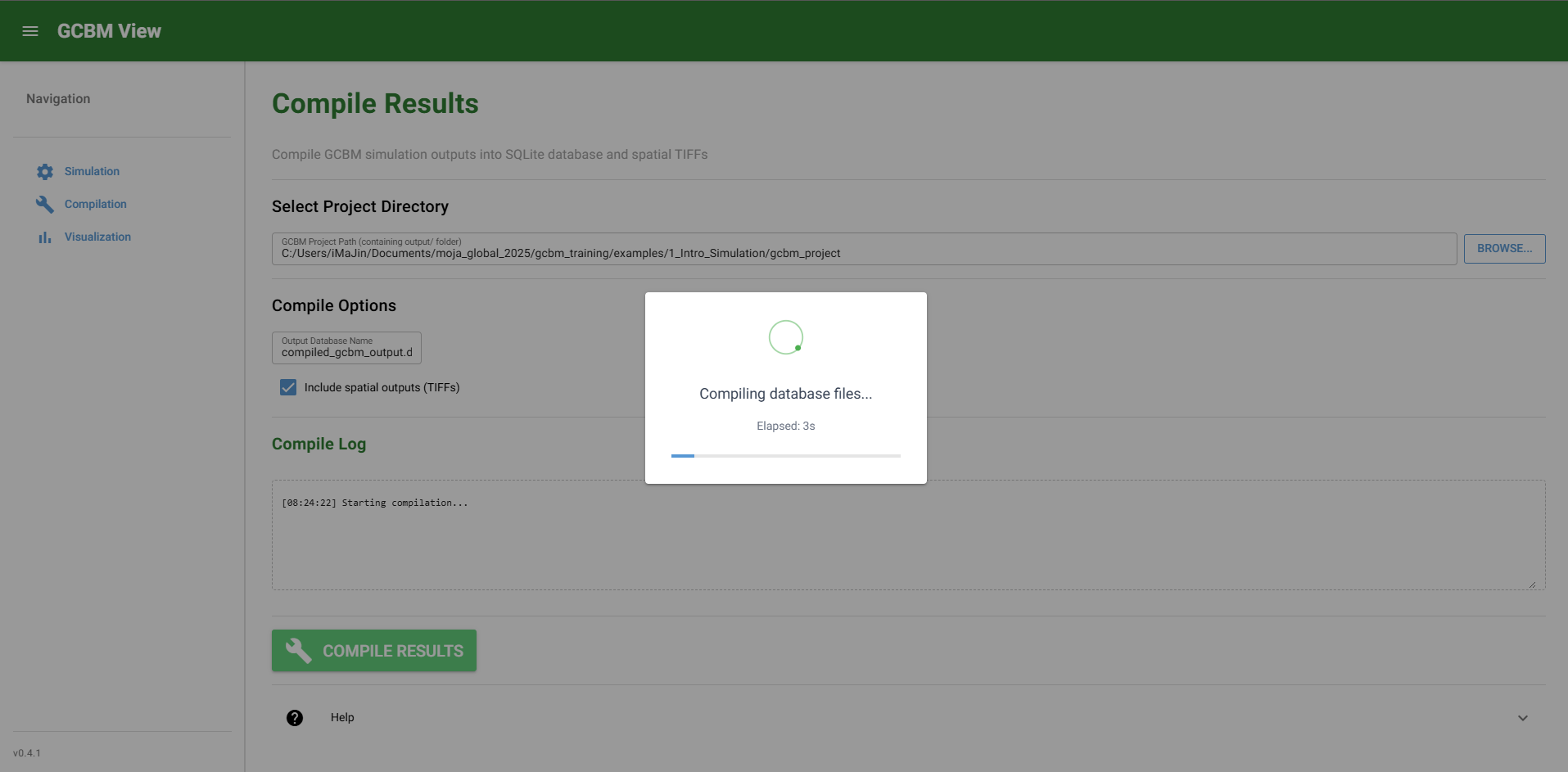Click the Compile Log heading
The height and width of the screenshot is (772, 1568).
point(319,444)
